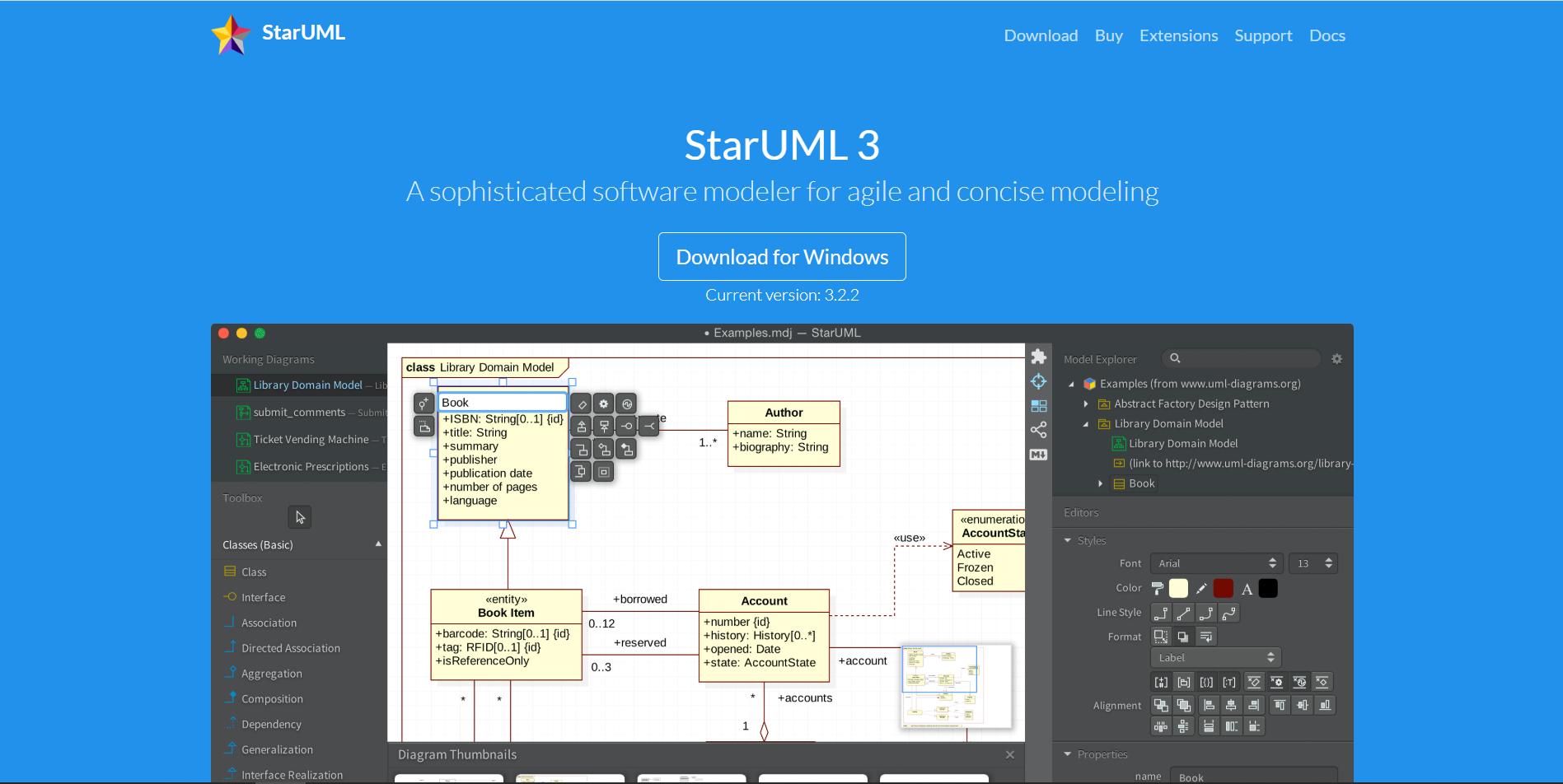Select the submit_comments working diagram
1563x784 pixels.
pos(299,413)
